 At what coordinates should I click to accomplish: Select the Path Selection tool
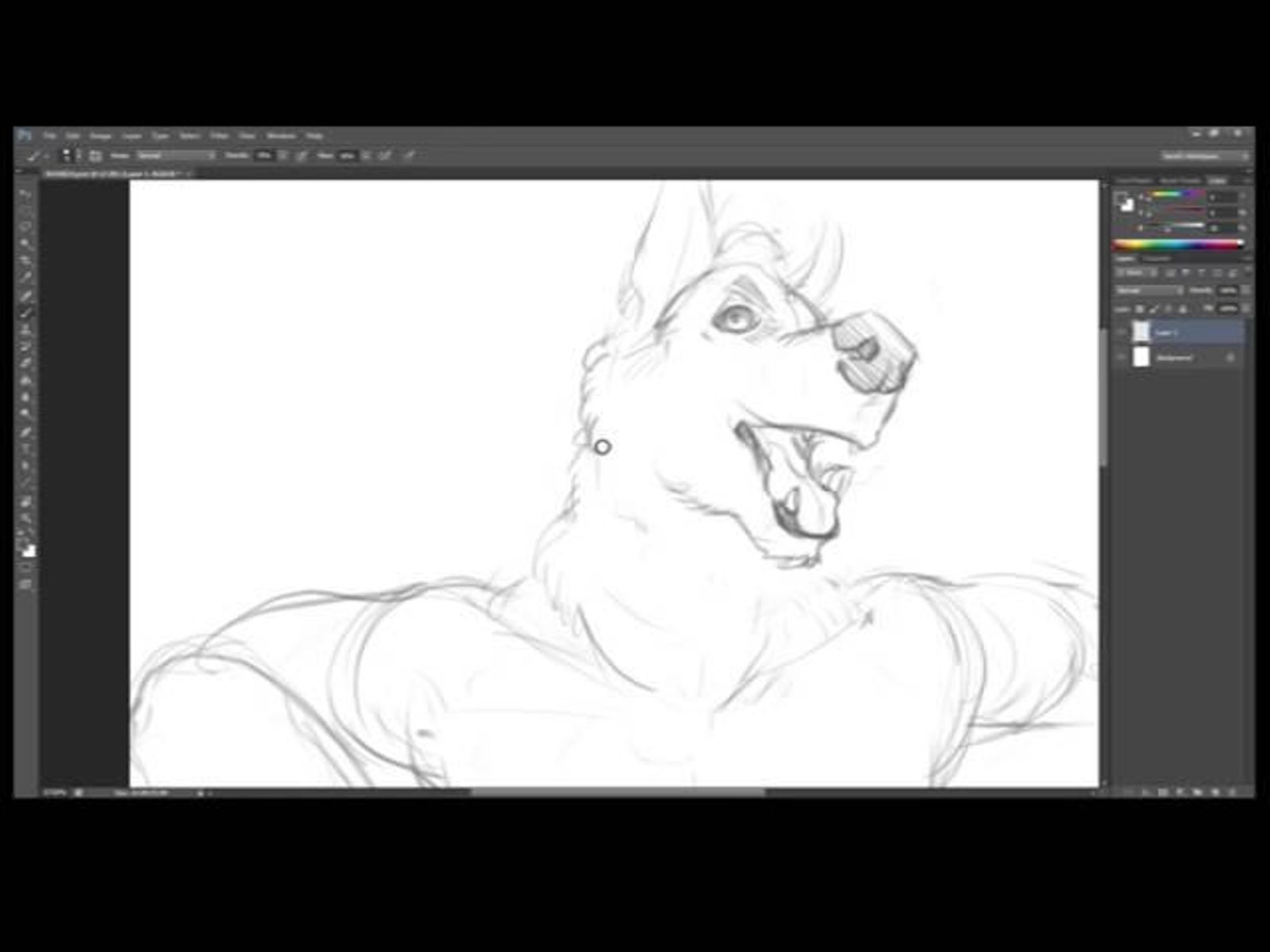click(25, 466)
